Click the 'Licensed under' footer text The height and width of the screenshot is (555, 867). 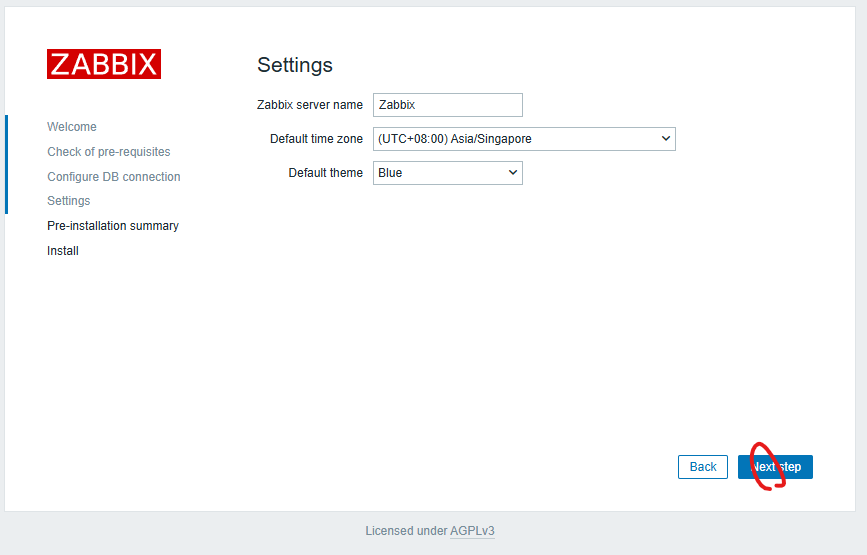click(406, 531)
